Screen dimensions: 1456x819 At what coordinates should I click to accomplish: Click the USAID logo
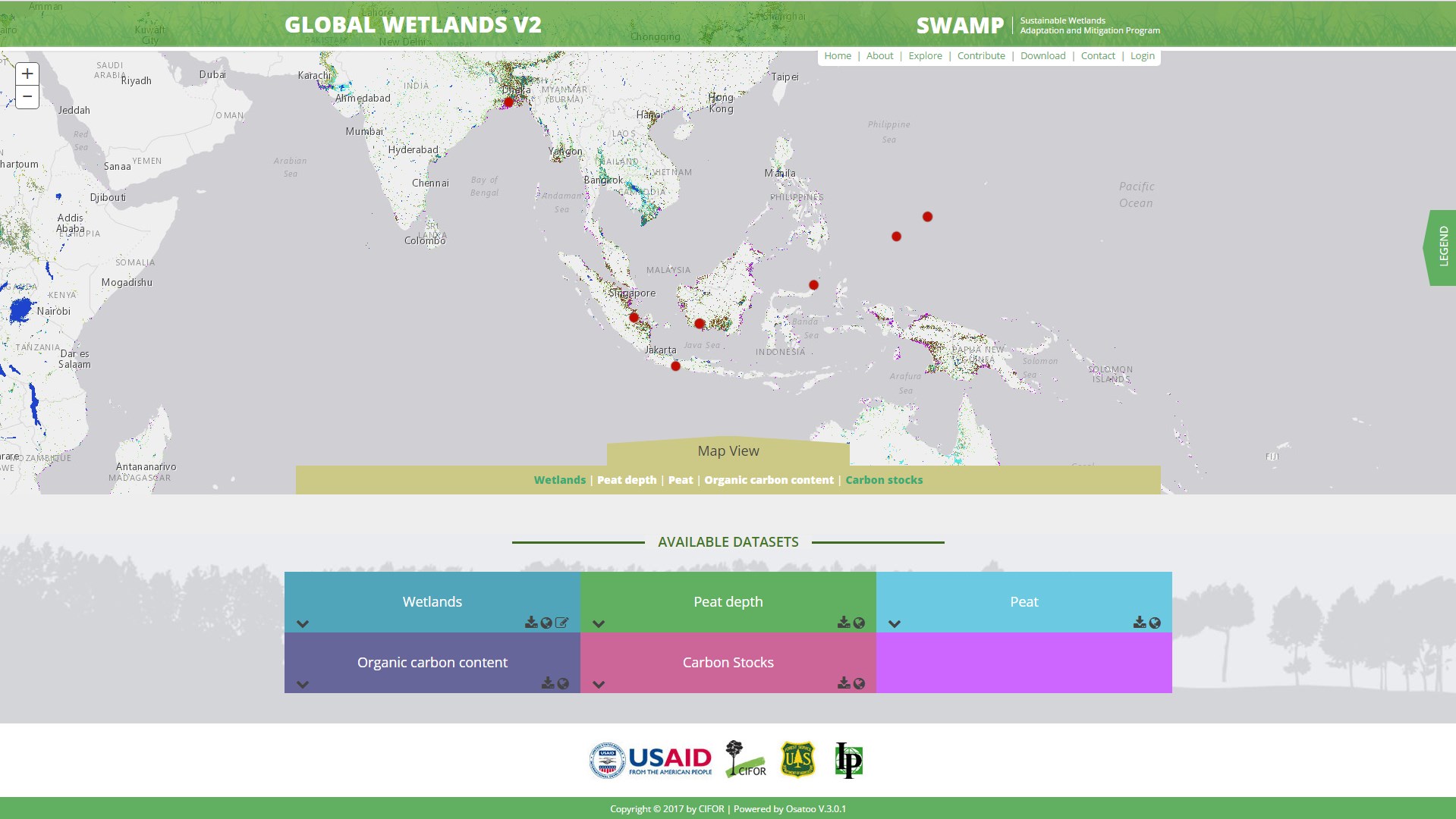(x=650, y=761)
